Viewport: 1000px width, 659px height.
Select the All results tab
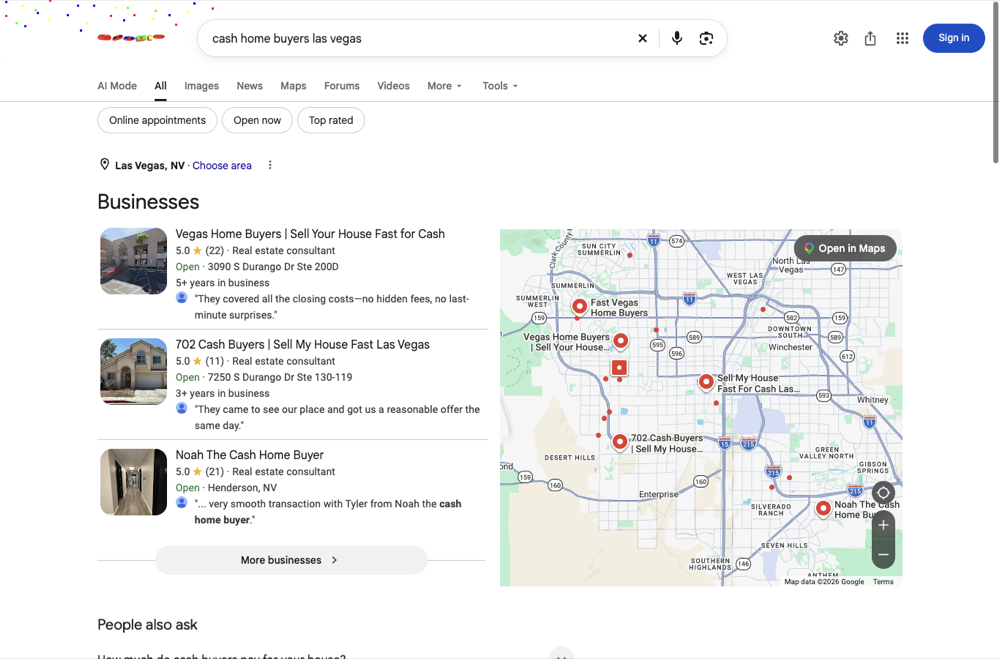(x=160, y=85)
